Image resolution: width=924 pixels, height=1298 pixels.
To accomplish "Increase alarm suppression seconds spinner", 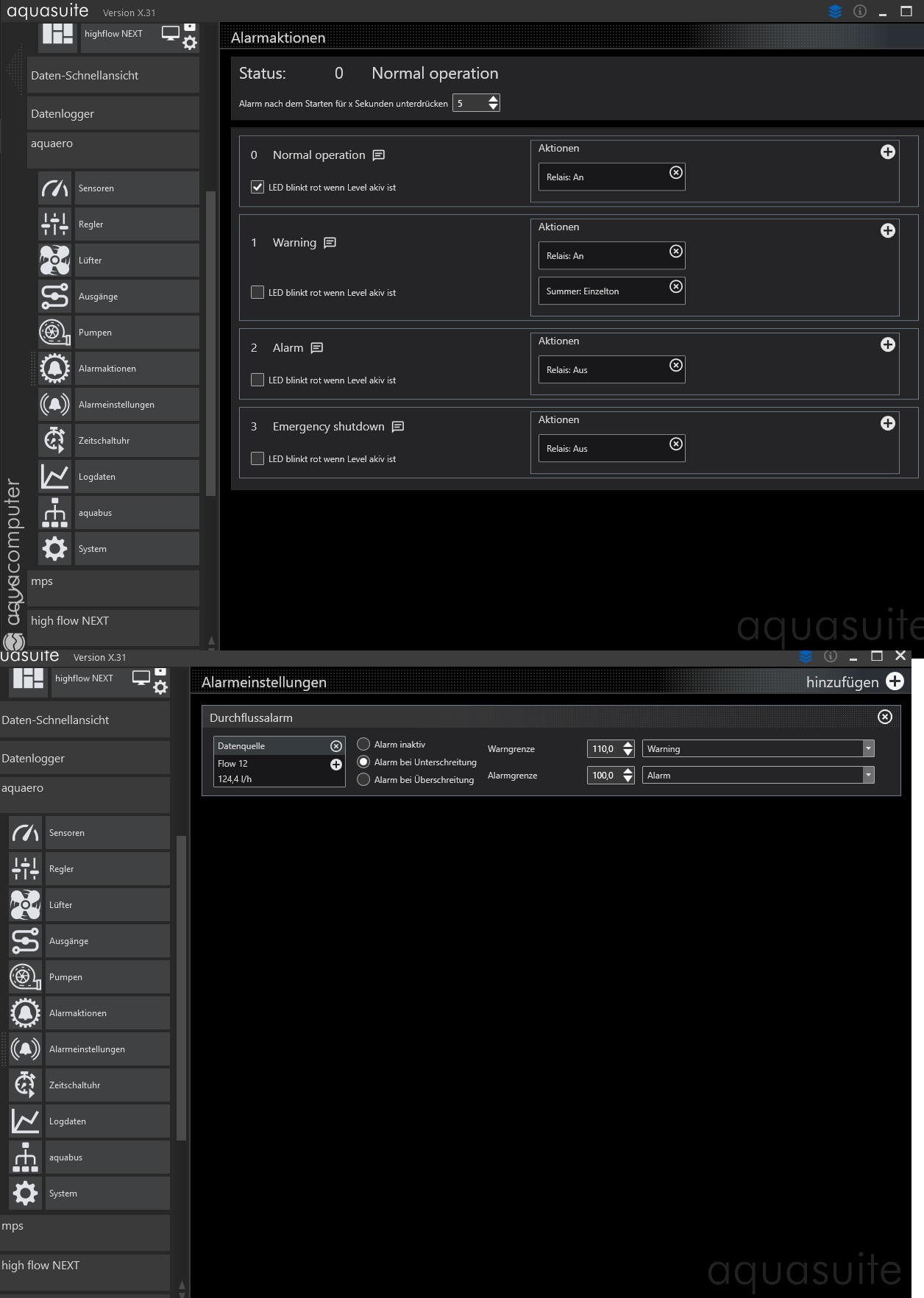I will pos(493,99).
